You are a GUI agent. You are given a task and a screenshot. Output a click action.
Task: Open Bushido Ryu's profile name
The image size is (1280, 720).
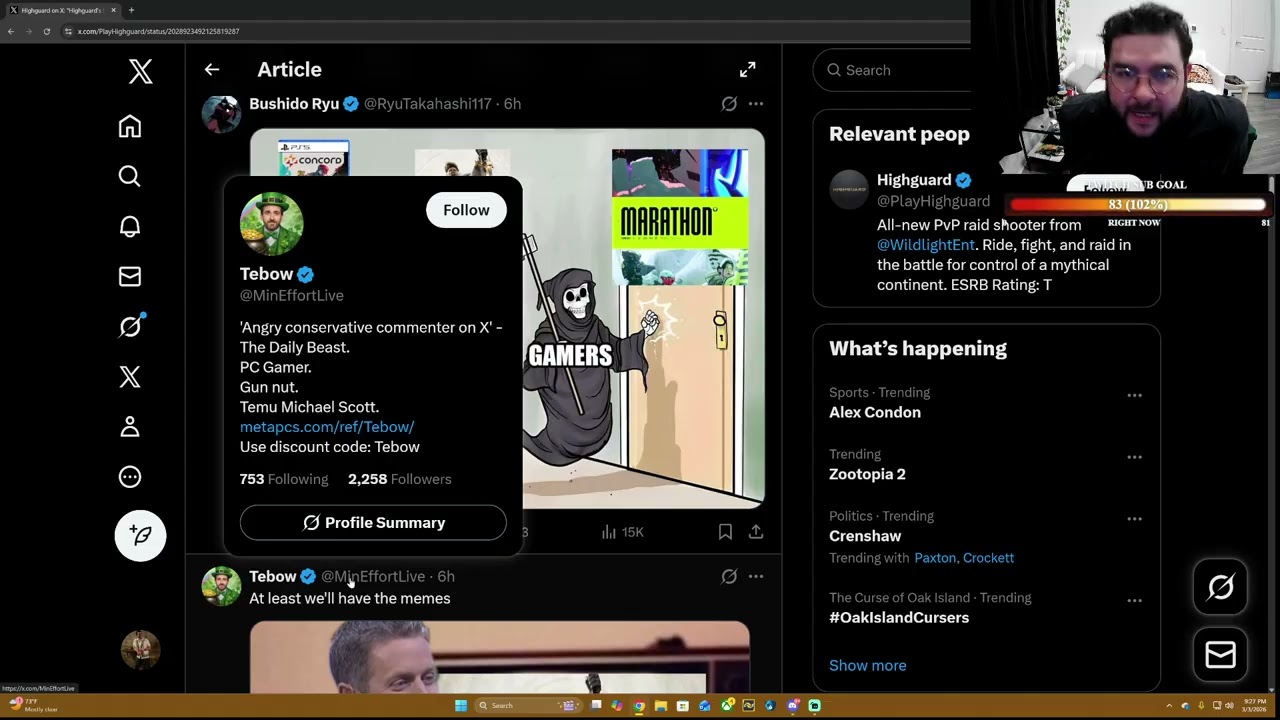(x=294, y=104)
